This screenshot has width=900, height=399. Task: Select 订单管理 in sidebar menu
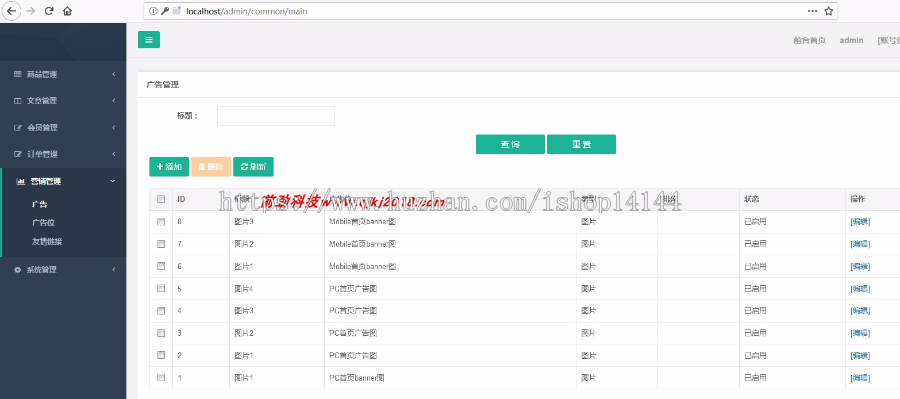pos(42,154)
